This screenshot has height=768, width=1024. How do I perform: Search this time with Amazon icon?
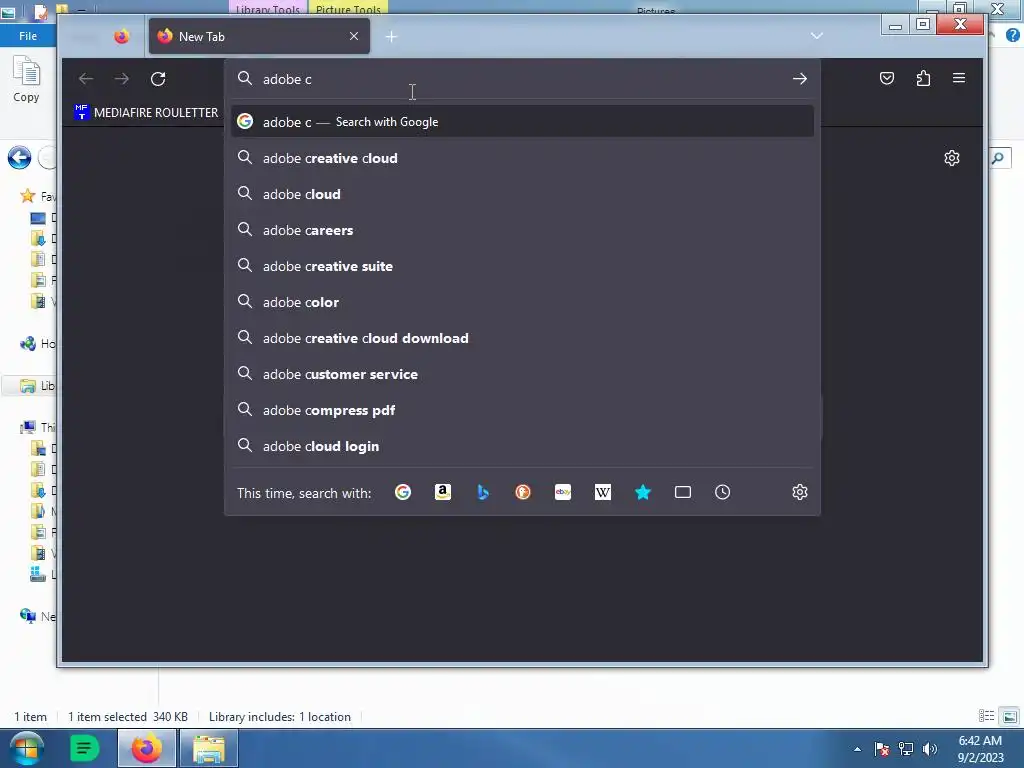pos(443,492)
